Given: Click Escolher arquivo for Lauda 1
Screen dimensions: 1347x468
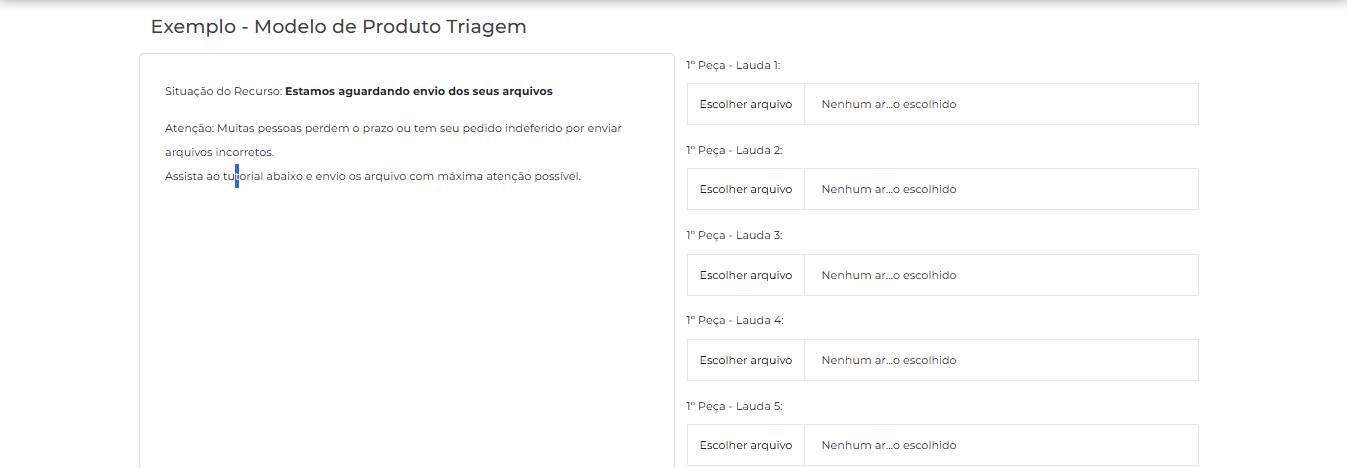Looking at the screenshot, I should click(746, 104).
